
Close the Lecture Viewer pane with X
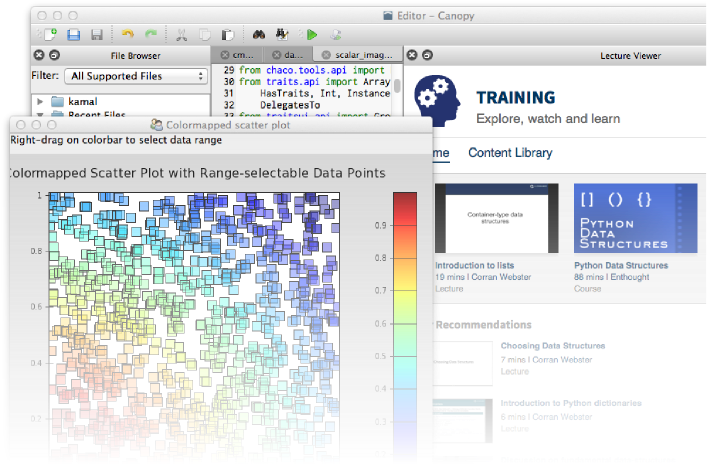412,55
